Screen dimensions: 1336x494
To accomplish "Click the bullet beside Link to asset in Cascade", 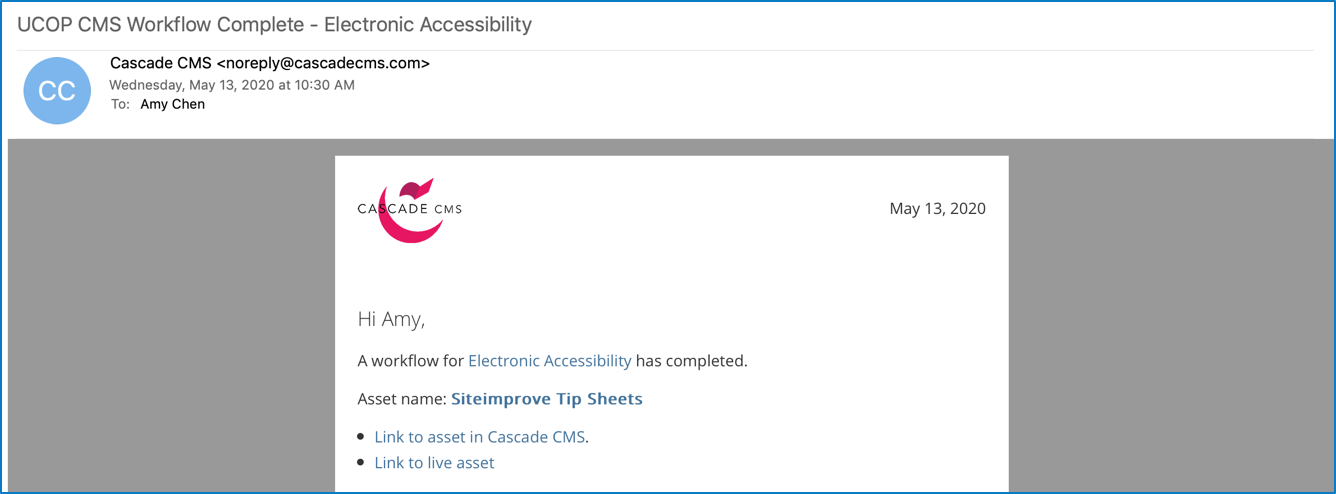I will [362, 437].
